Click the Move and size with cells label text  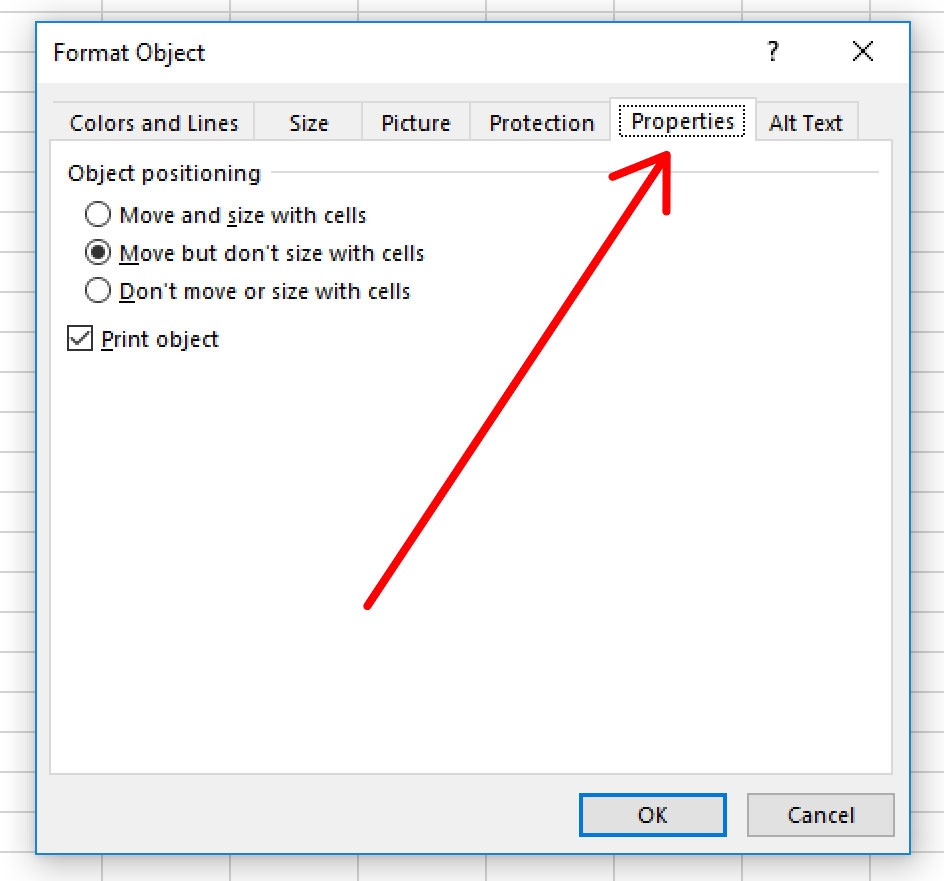[x=243, y=215]
